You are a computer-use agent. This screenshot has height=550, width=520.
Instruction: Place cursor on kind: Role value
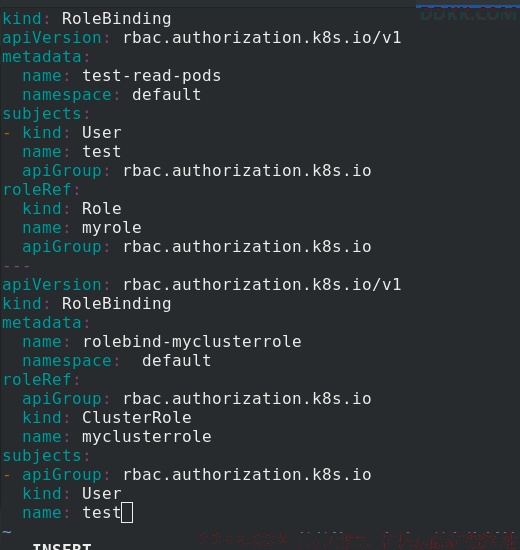[x=102, y=209]
